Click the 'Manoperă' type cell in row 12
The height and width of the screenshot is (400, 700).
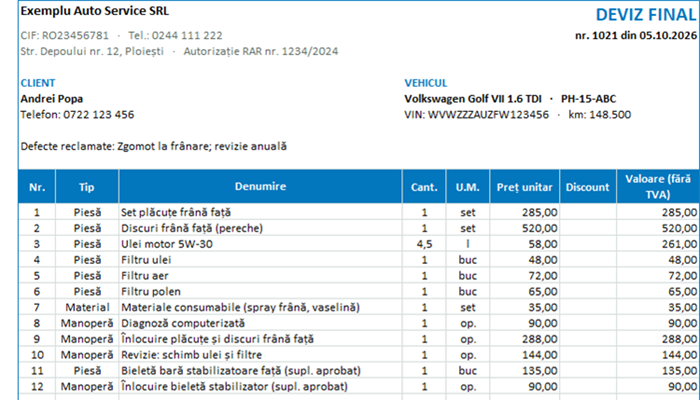87,387
